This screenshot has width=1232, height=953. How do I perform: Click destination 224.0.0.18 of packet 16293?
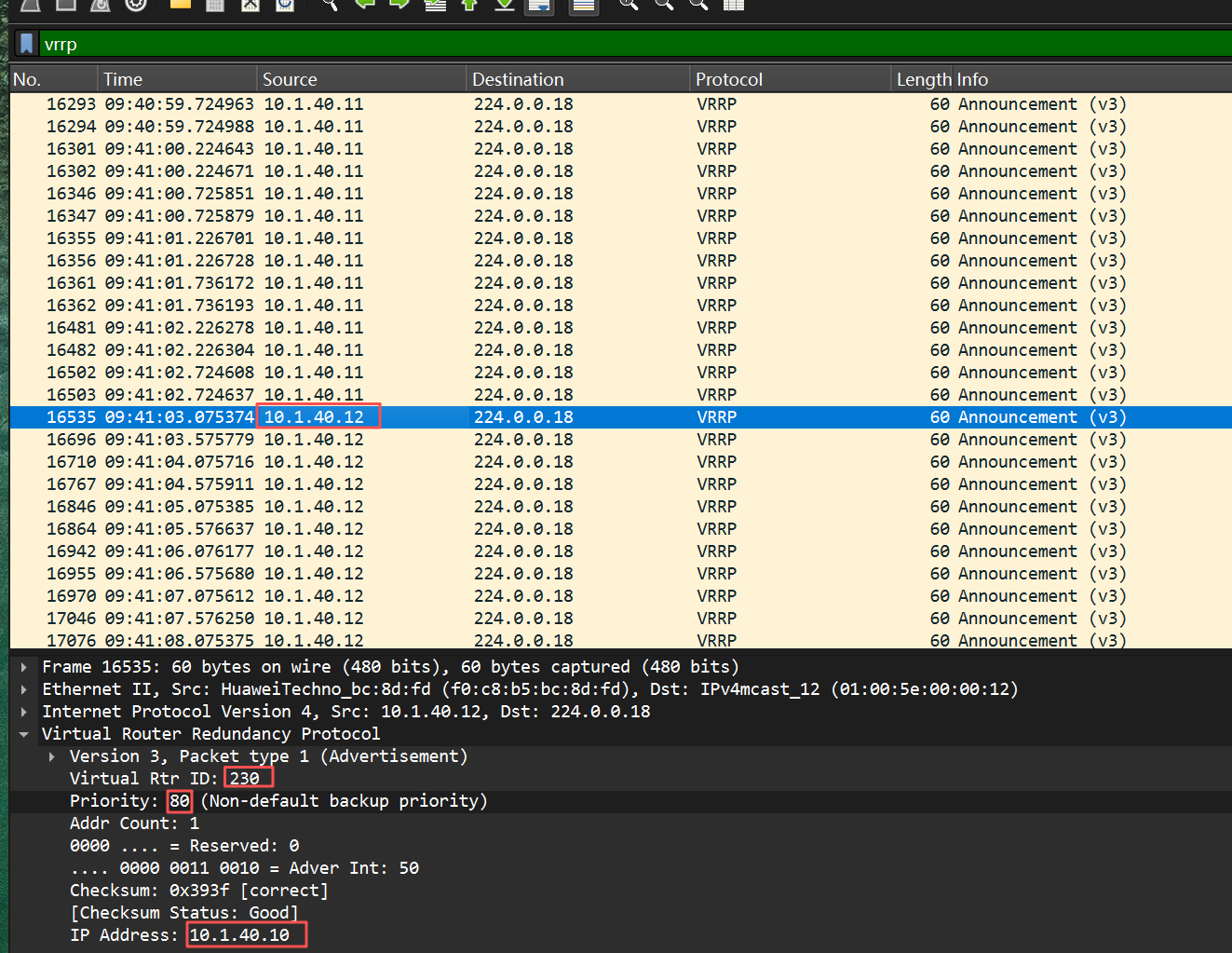tap(523, 104)
